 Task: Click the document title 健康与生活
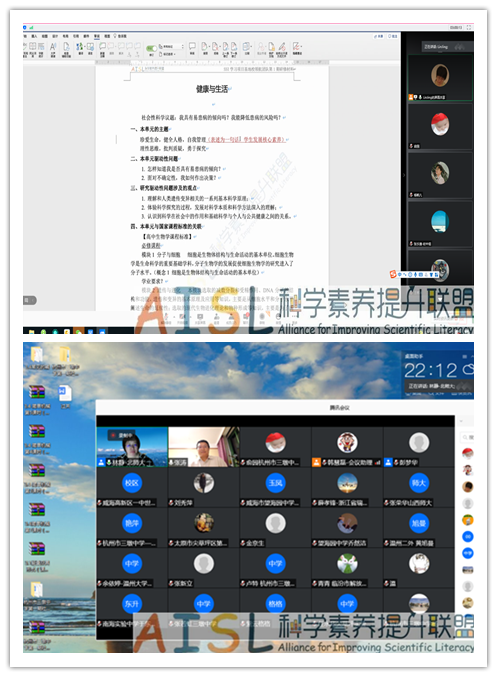coord(212,89)
